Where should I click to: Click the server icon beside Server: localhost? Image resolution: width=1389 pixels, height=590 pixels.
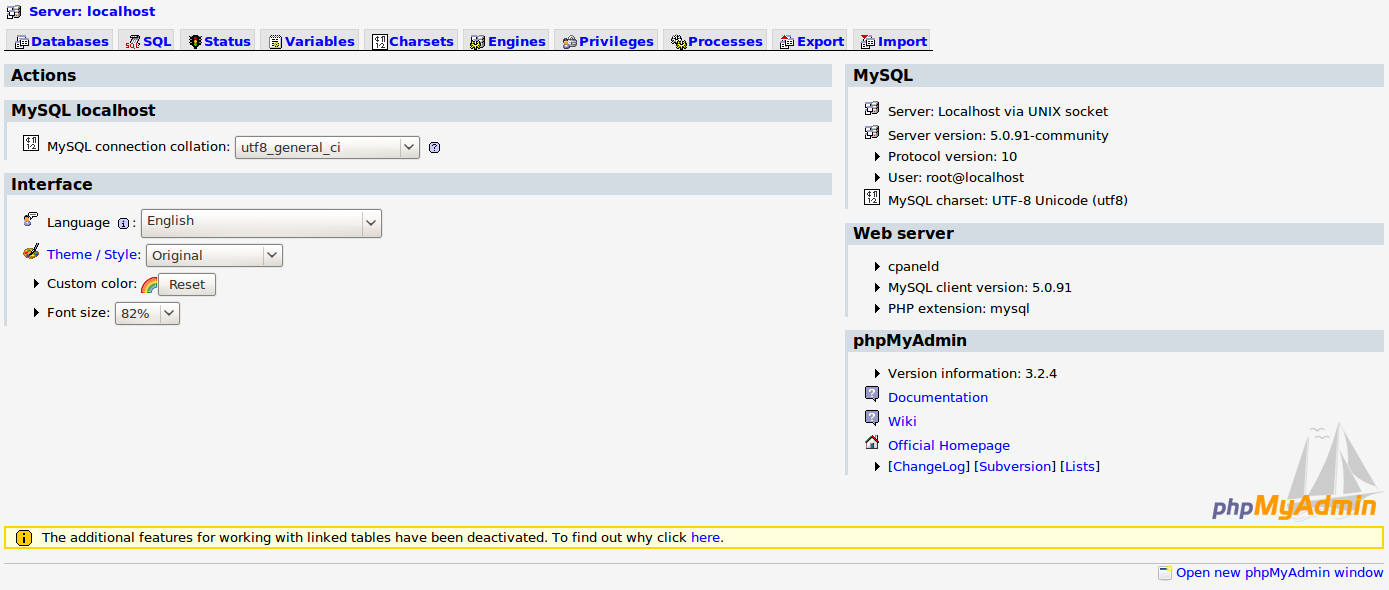(x=14, y=12)
